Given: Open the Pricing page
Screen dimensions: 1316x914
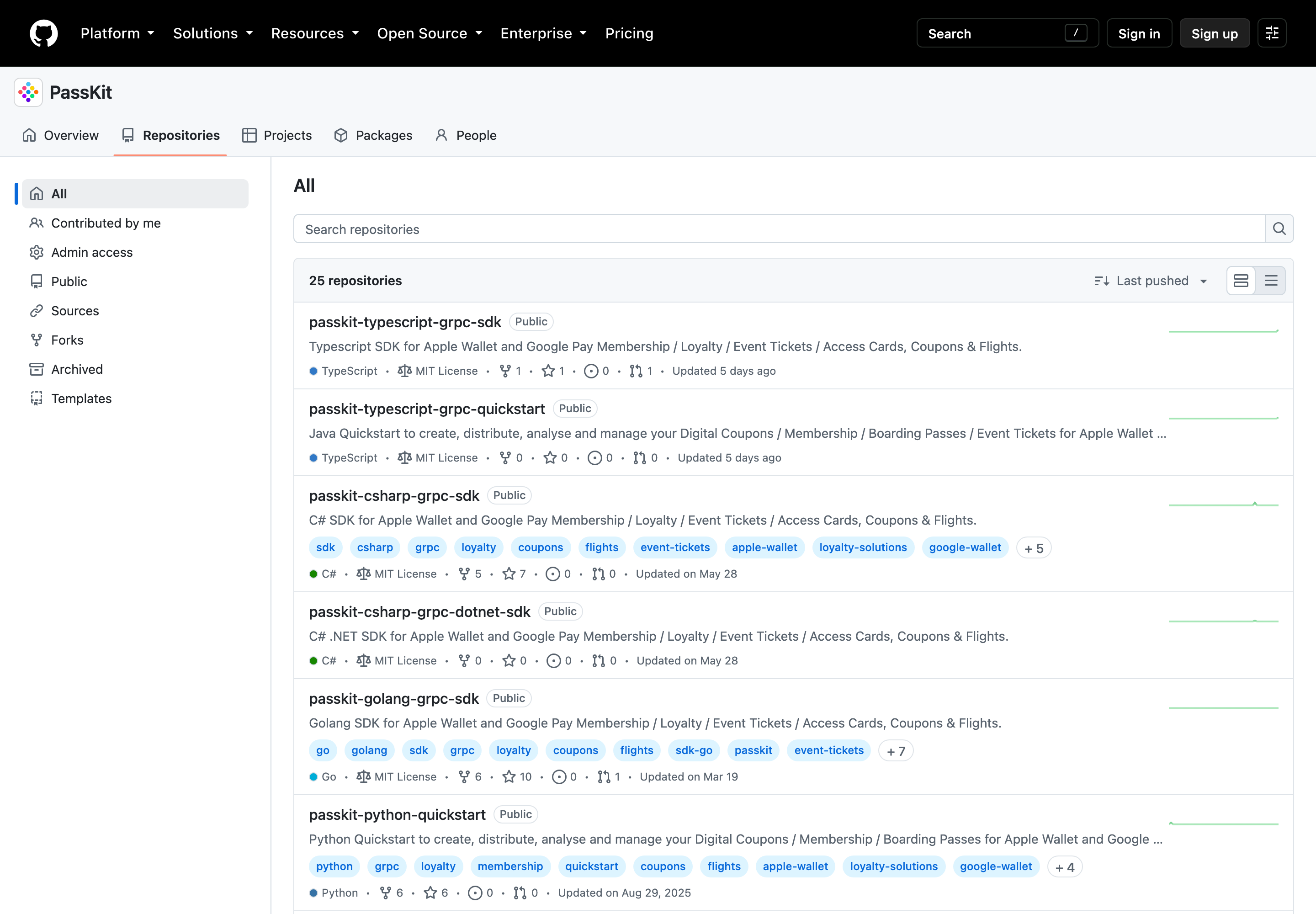Looking at the screenshot, I should pyautogui.click(x=629, y=33).
